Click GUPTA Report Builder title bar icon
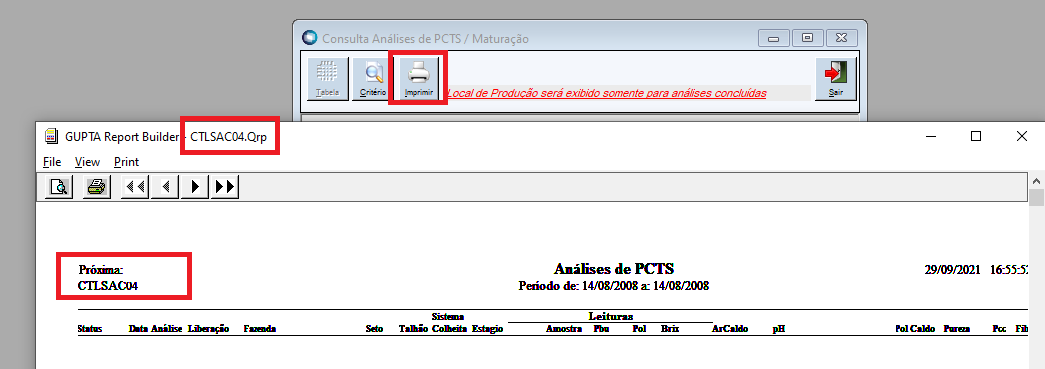The width and height of the screenshot is (1045, 369). (51, 137)
